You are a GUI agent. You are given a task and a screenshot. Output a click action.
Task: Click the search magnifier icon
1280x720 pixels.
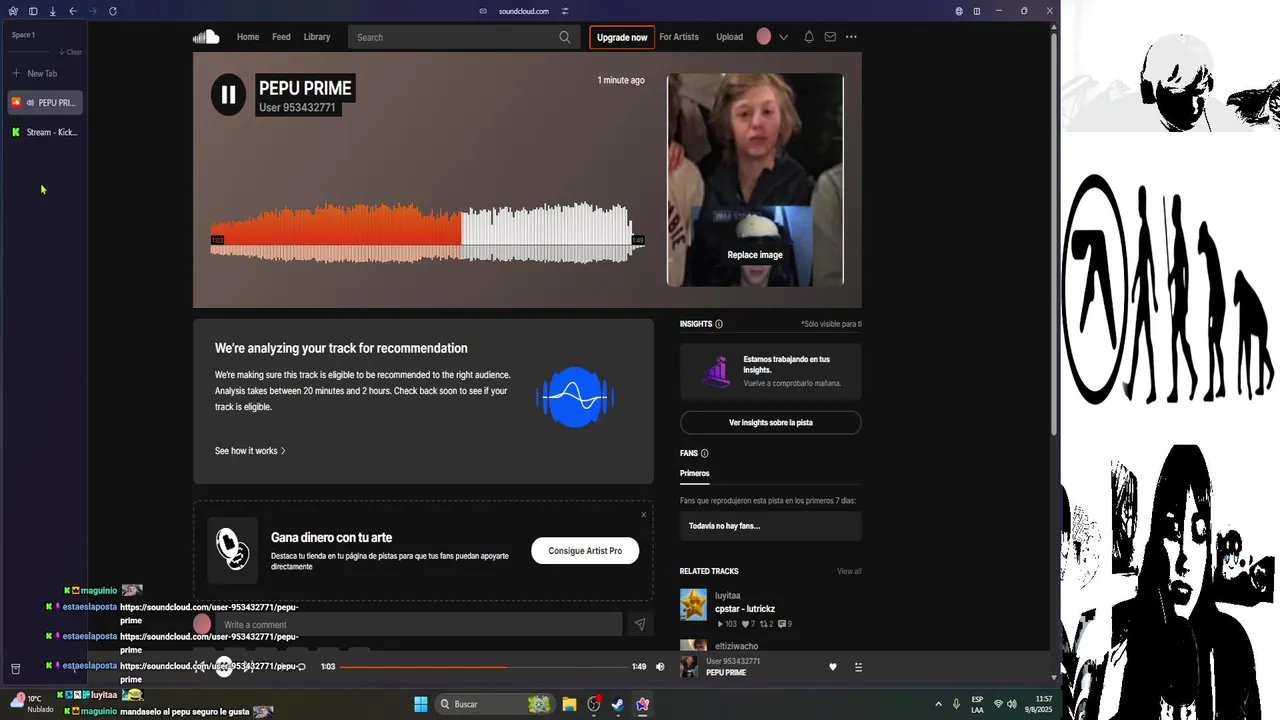click(565, 37)
